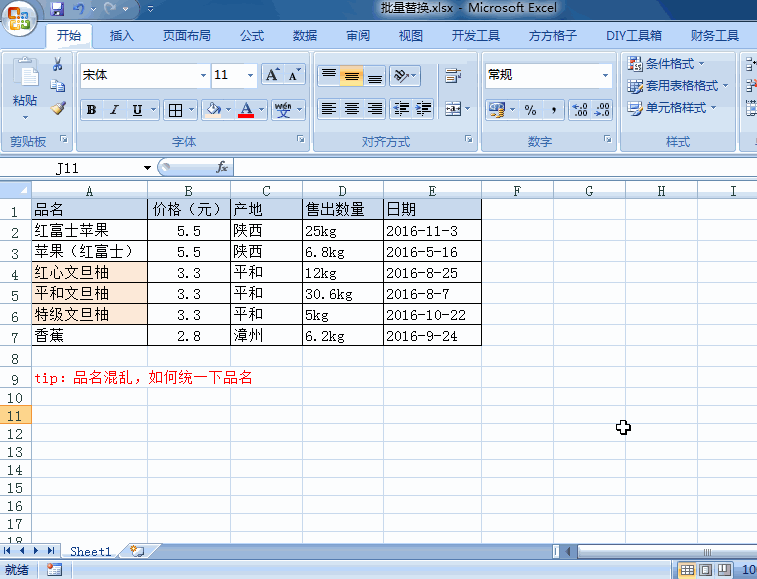Expand the 常规 number format dropdown

[x=605, y=75]
